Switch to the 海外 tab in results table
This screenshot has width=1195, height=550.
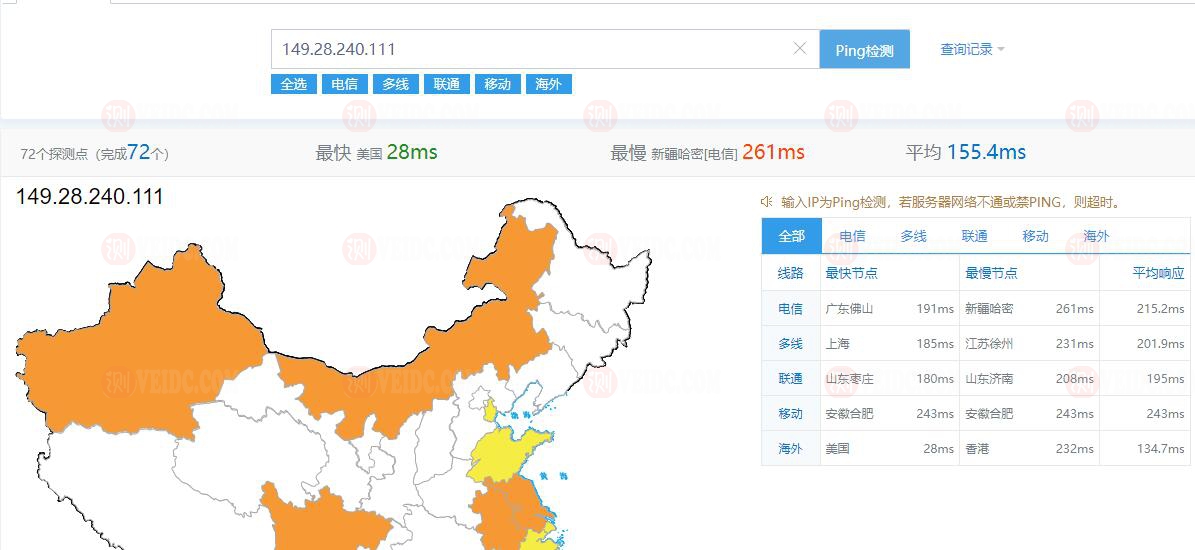(1096, 236)
